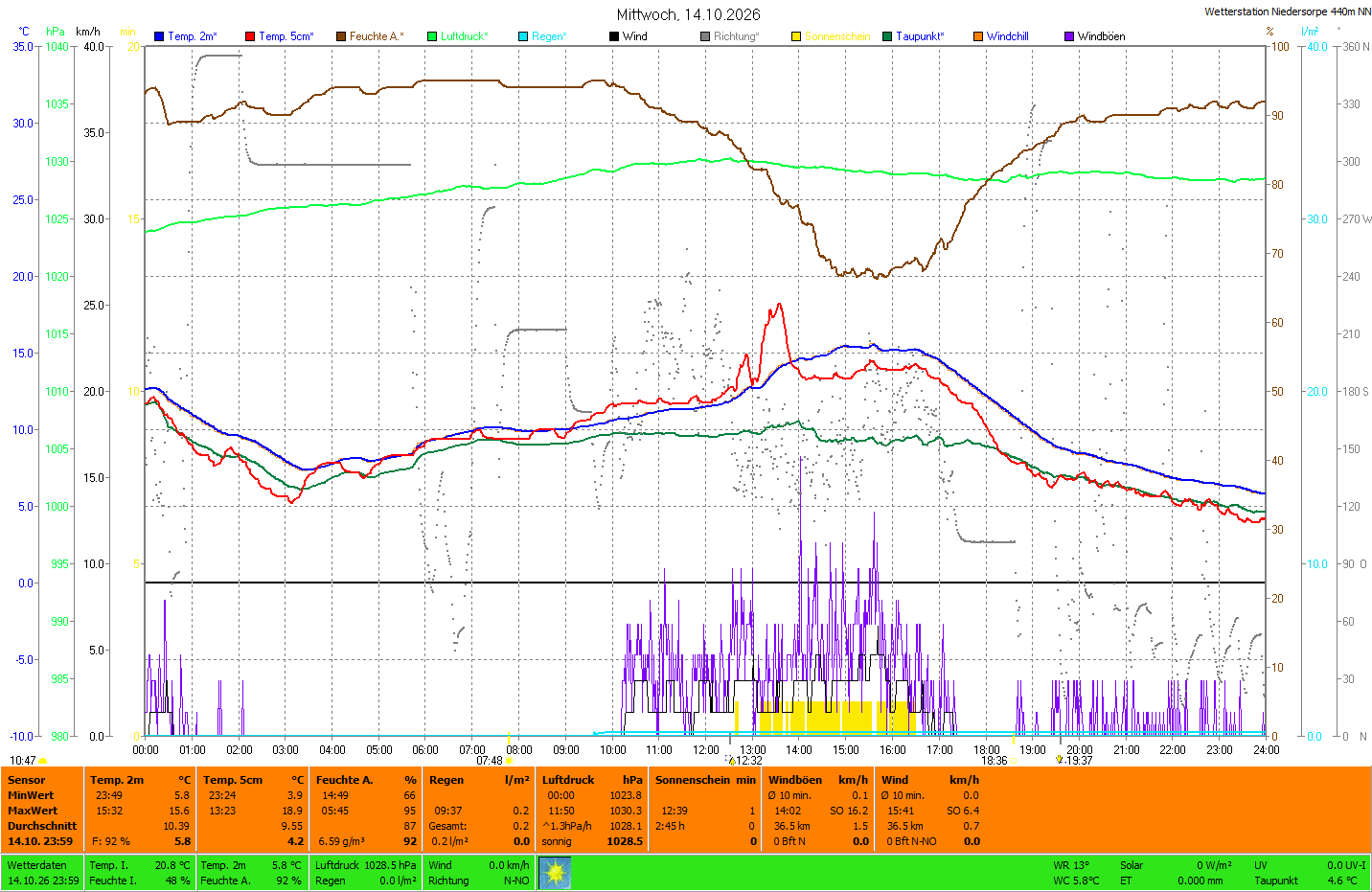Click the 'sonnig' weather condition text
Image resolution: width=1372 pixels, height=892 pixels.
pyautogui.click(x=559, y=841)
